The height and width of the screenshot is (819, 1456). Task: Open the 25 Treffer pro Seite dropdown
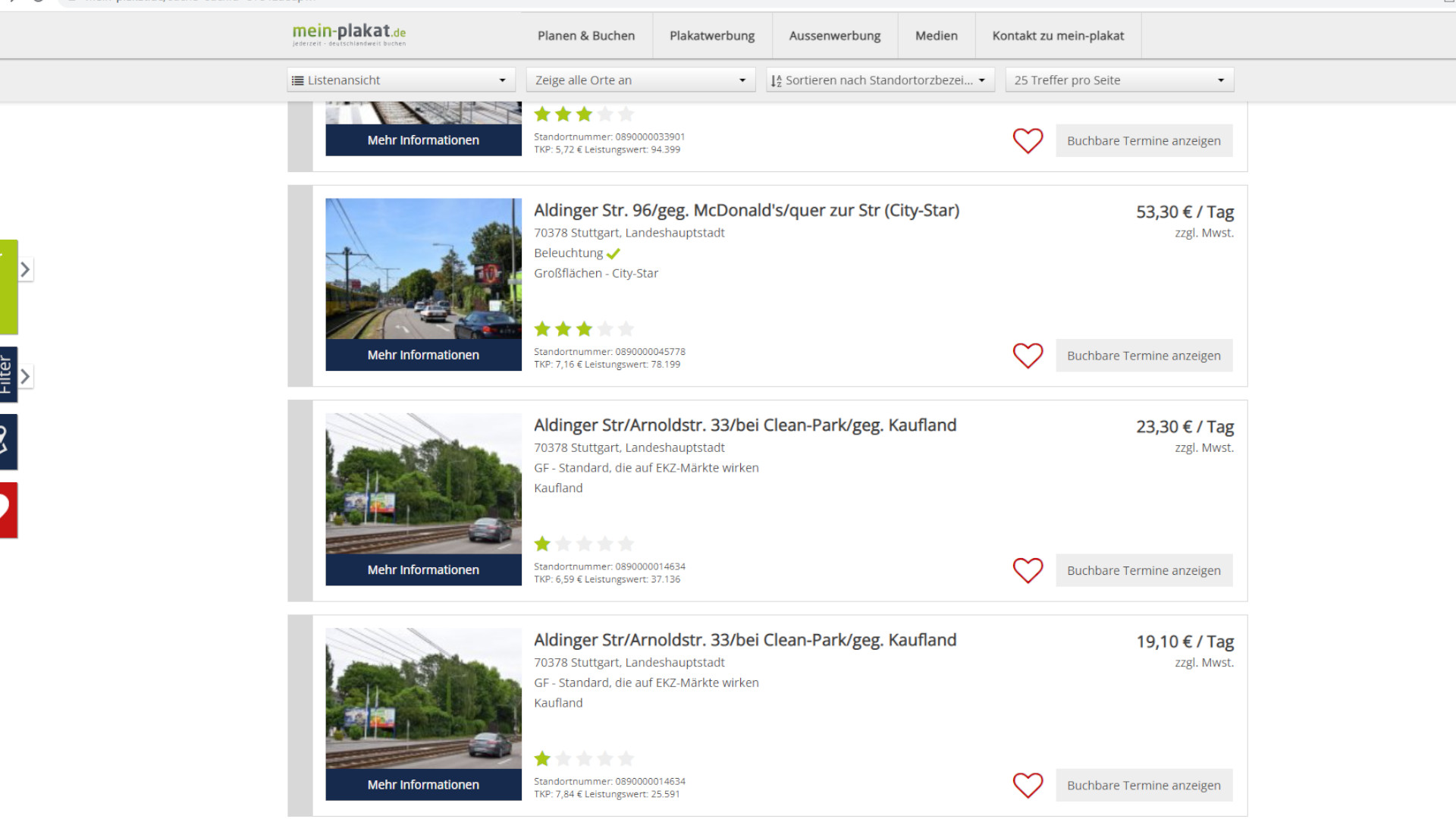click(x=1119, y=80)
